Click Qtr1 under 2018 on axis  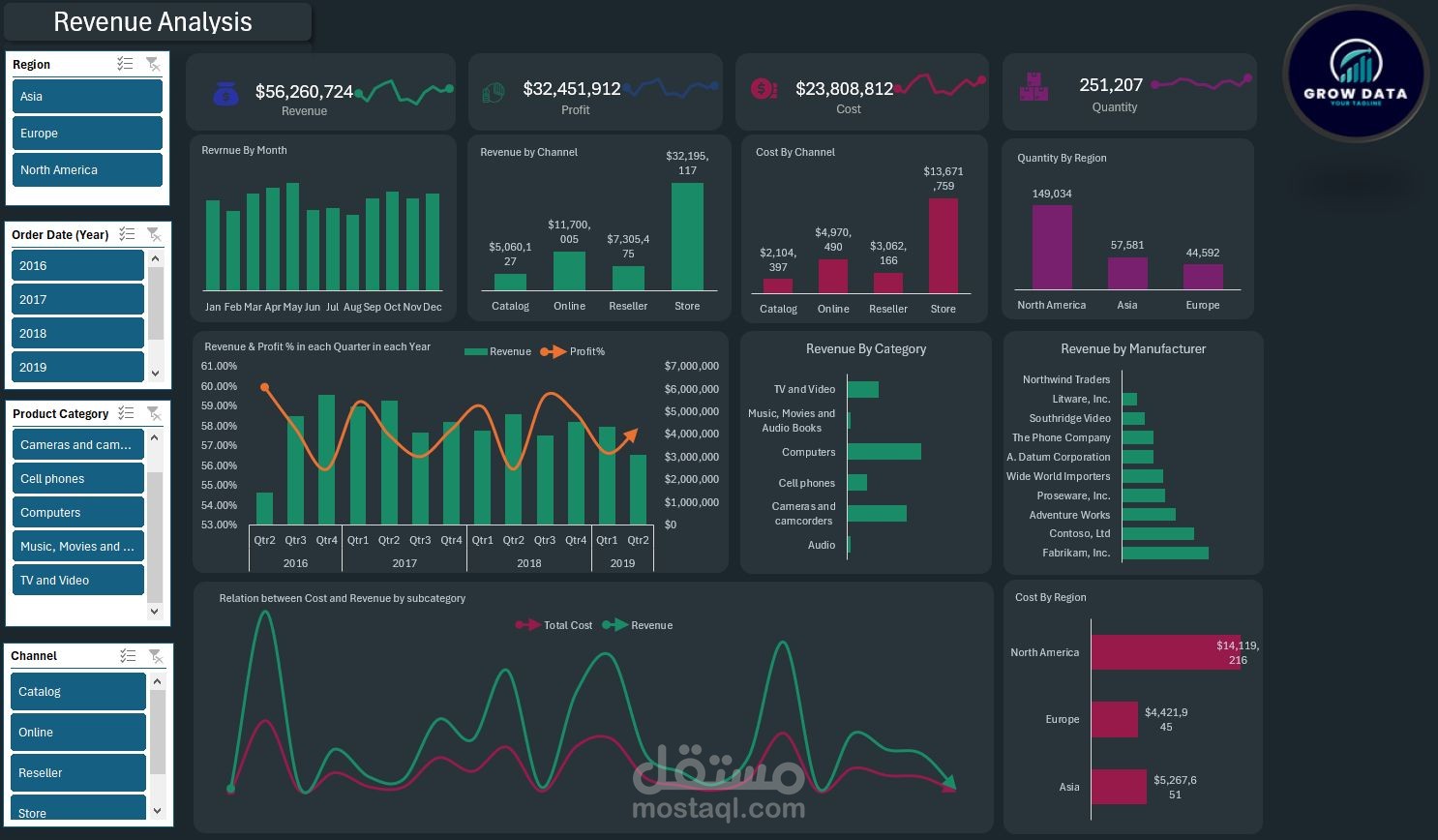(483, 541)
